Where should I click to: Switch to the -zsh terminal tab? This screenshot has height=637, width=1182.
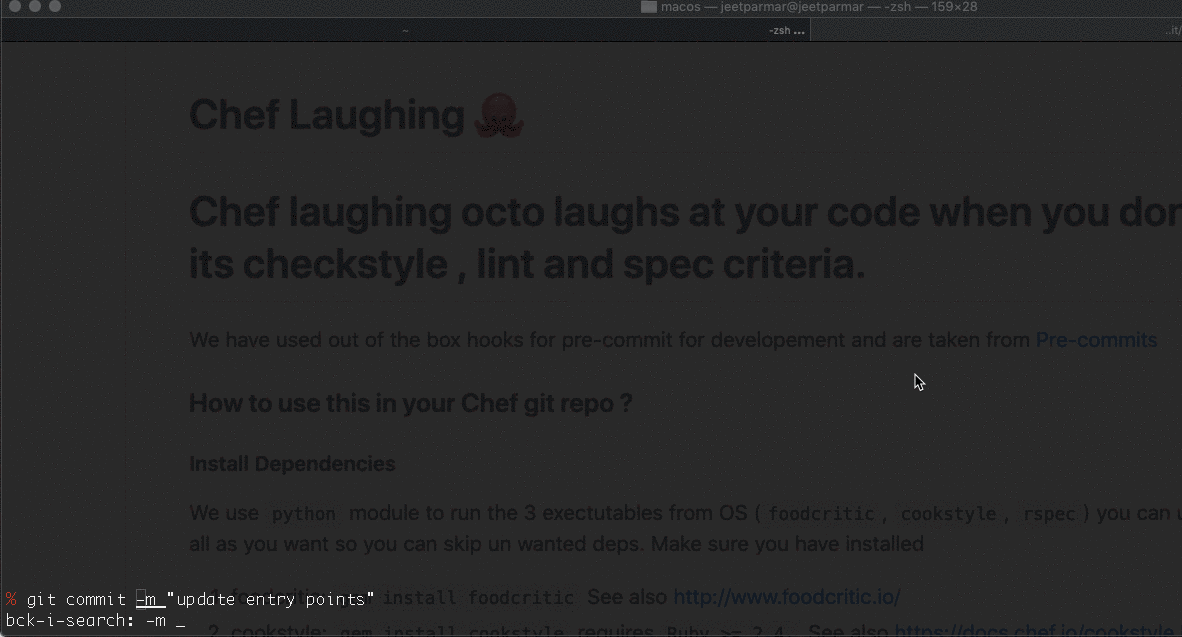tap(786, 31)
